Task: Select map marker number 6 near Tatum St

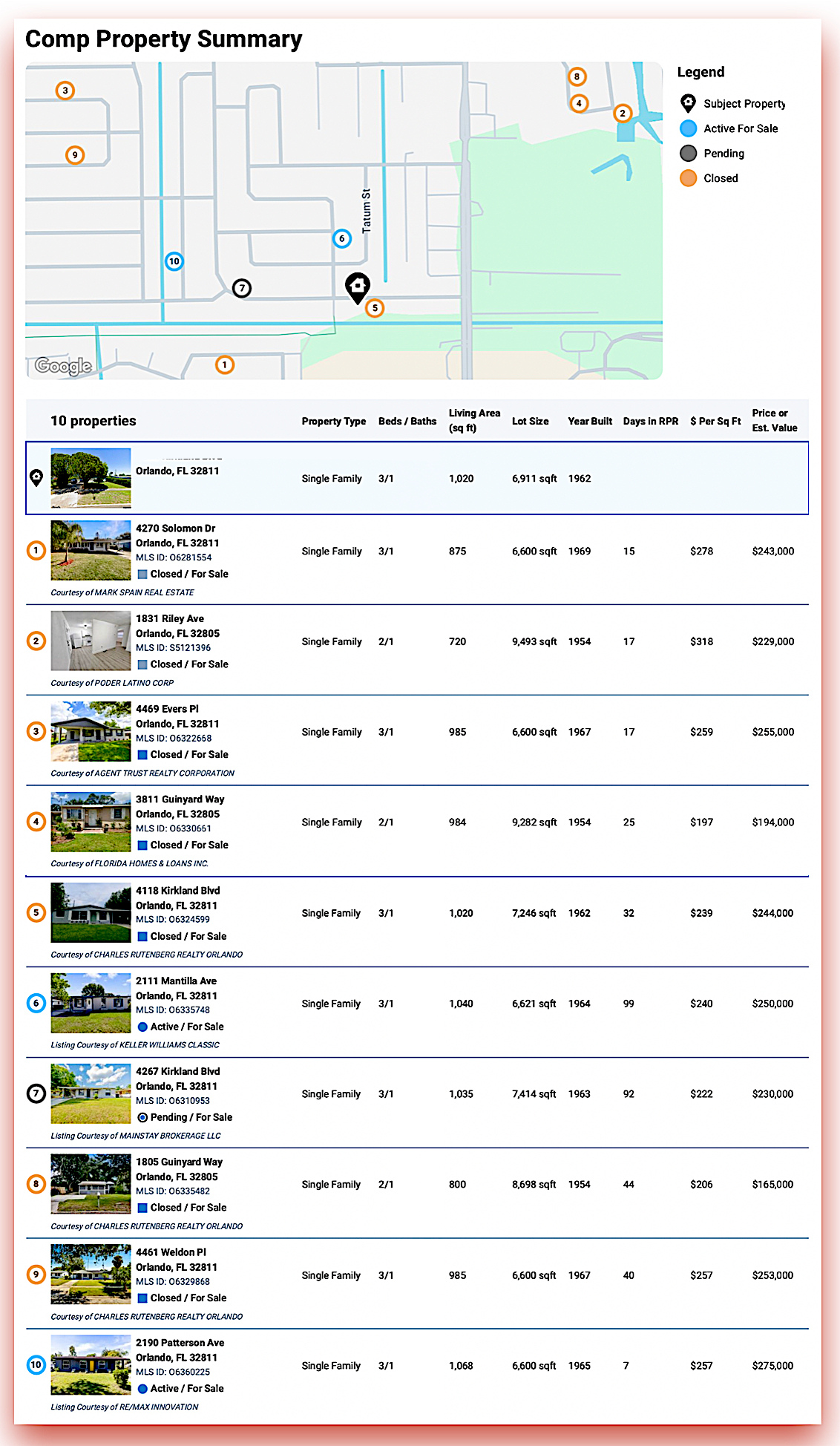Action: [x=341, y=238]
